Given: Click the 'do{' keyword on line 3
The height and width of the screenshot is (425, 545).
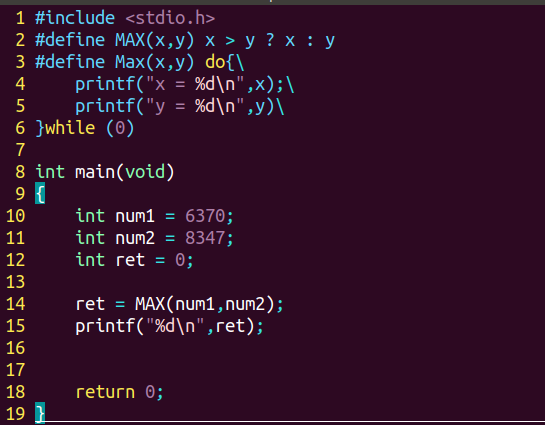Looking at the screenshot, I should tap(220, 62).
